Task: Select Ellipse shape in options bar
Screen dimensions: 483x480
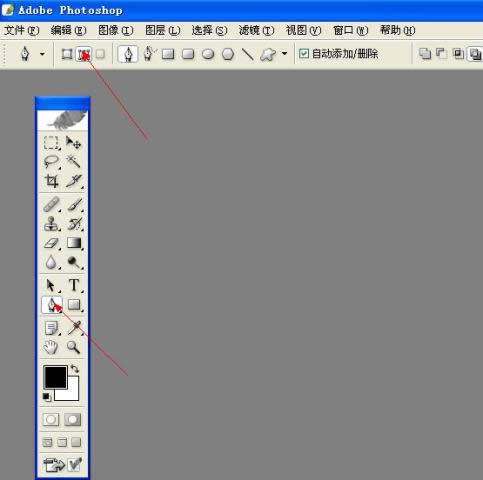Action: tap(208, 54)
